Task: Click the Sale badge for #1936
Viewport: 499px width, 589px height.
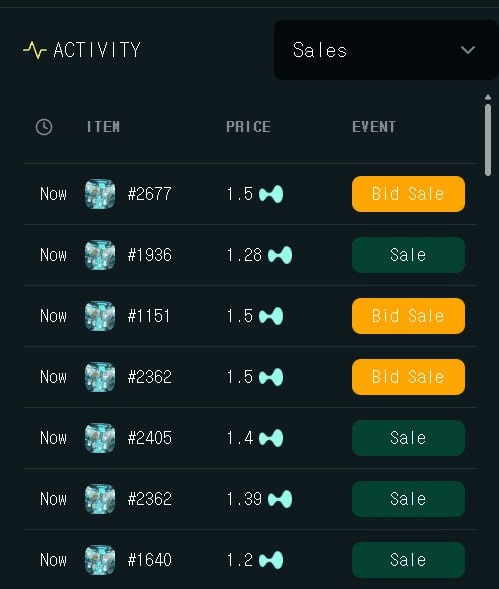Action: coord(408,255)
